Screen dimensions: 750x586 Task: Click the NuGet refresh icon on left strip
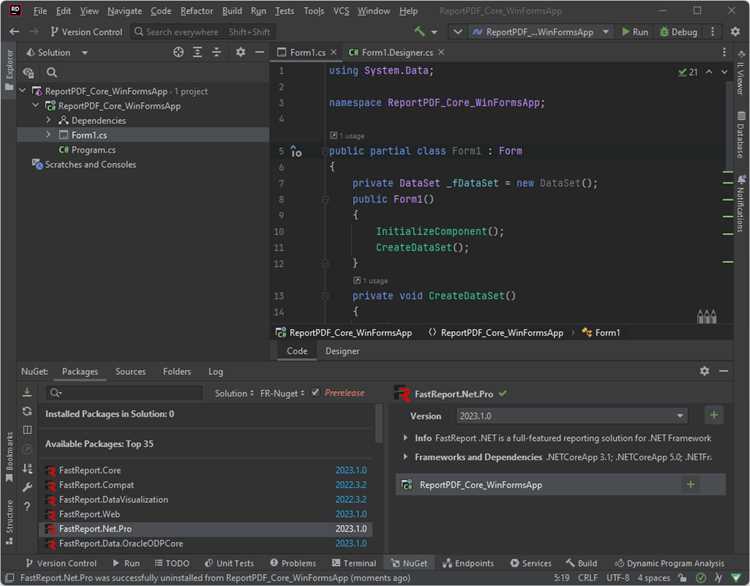coord(27,411)
